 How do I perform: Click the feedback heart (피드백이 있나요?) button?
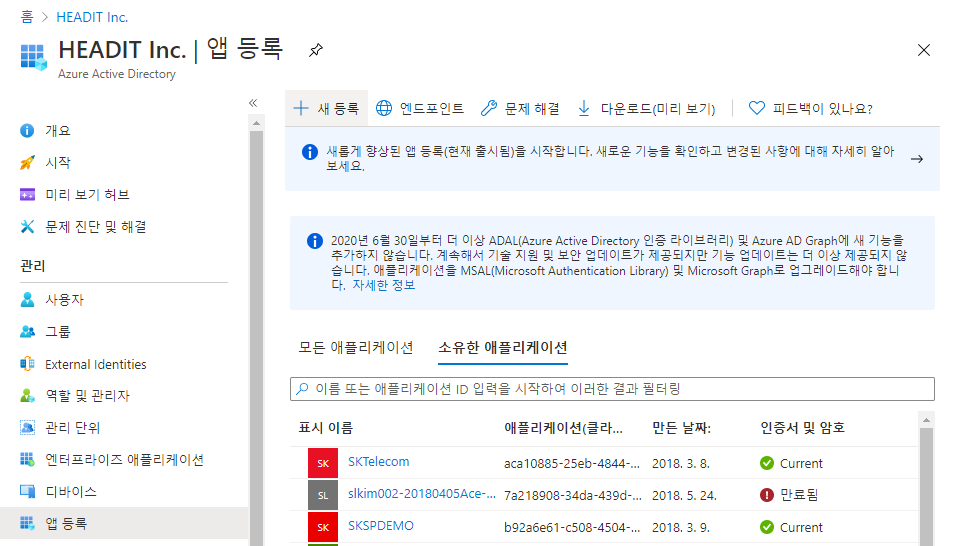811,109
